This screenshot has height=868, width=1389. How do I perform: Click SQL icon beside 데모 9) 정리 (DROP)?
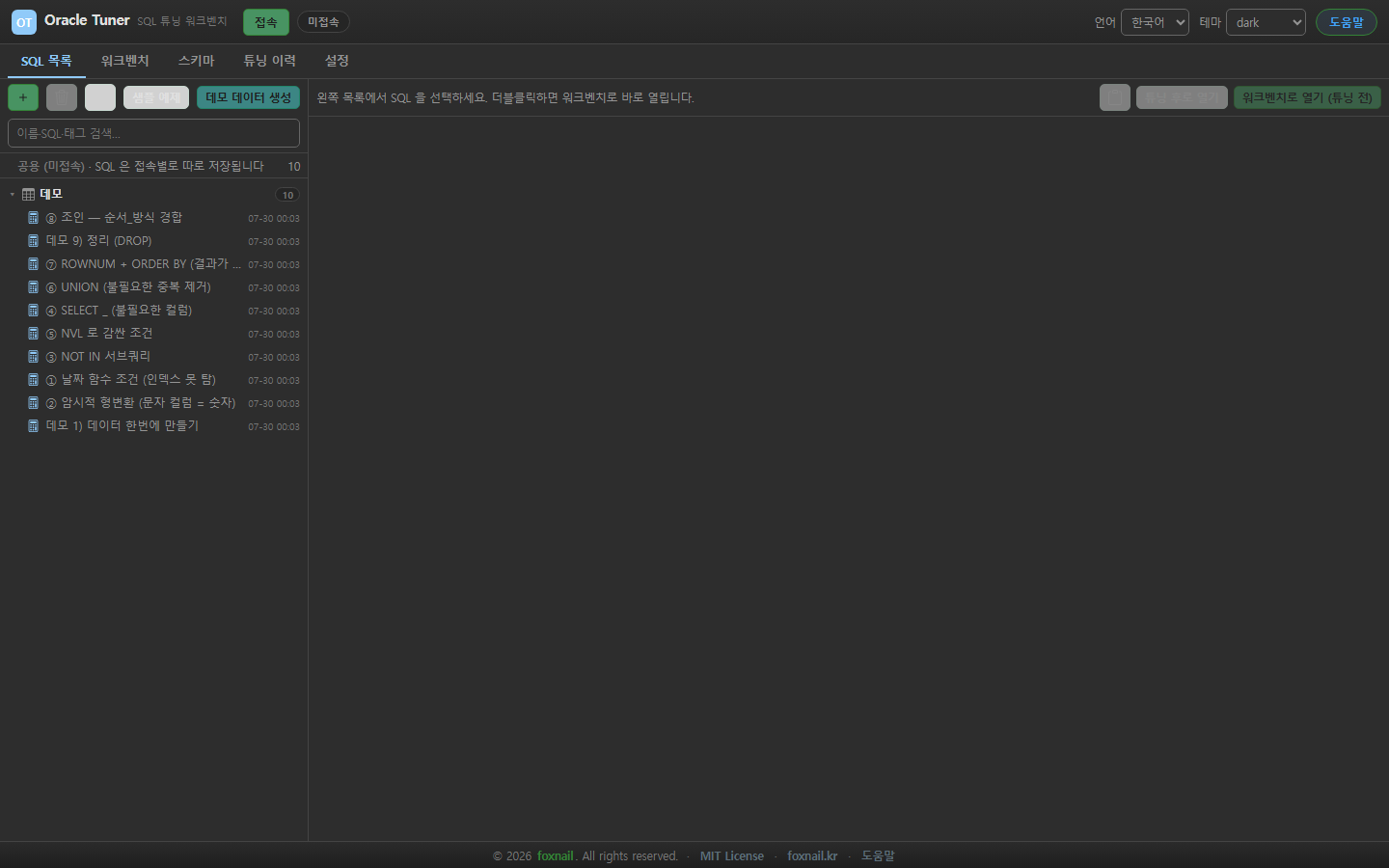coord(33,241)
